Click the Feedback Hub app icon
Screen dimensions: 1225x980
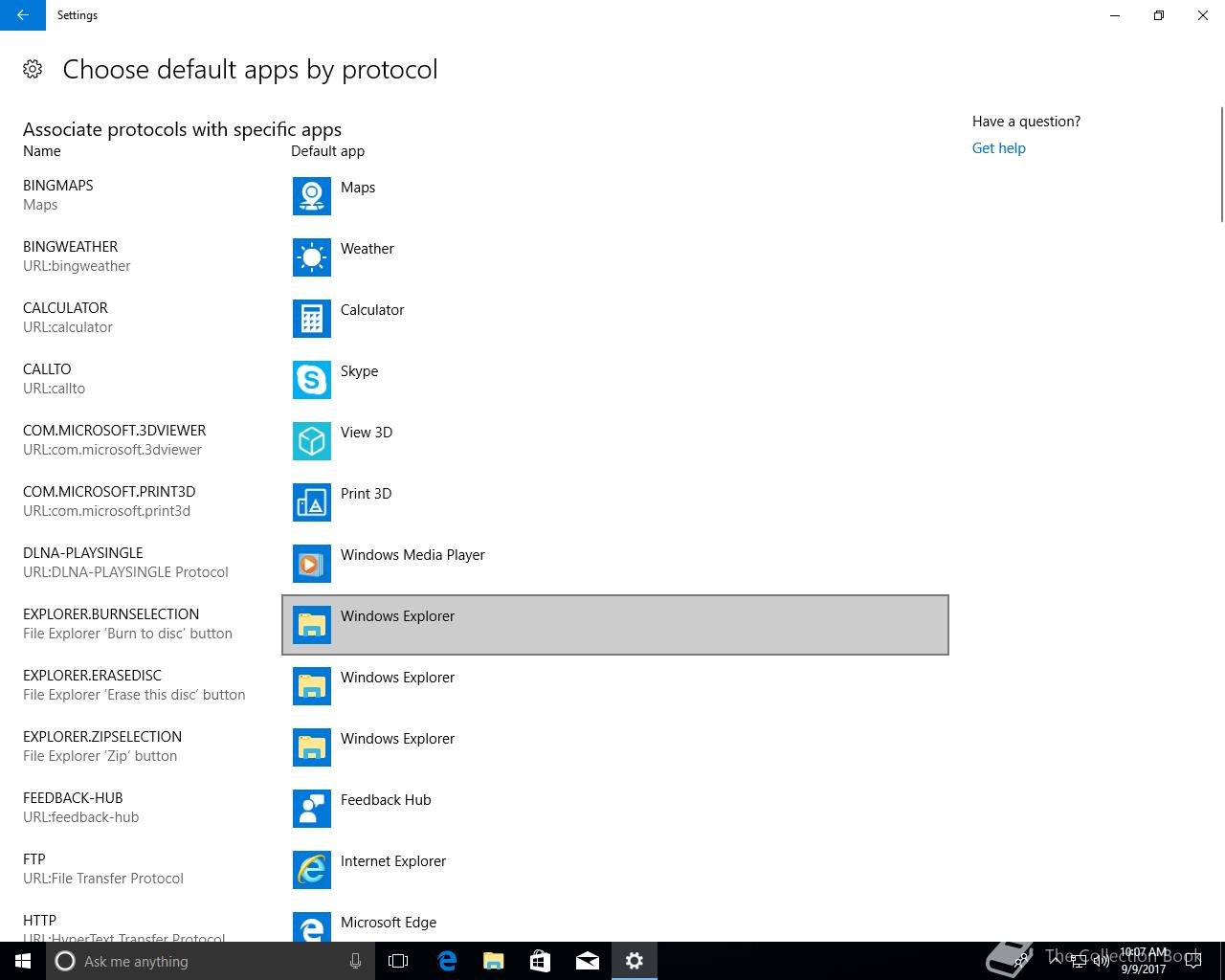point(312,809)
